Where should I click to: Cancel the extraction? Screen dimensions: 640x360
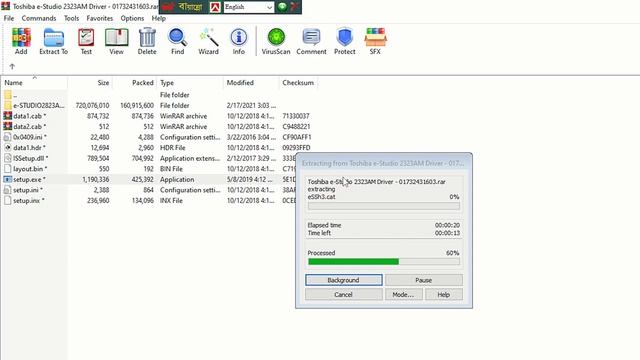pos(344,294)
